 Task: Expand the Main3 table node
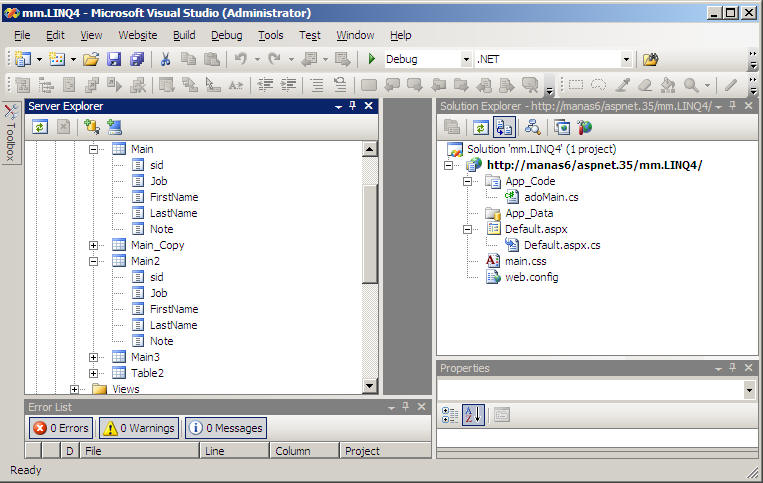click(93, 358)
